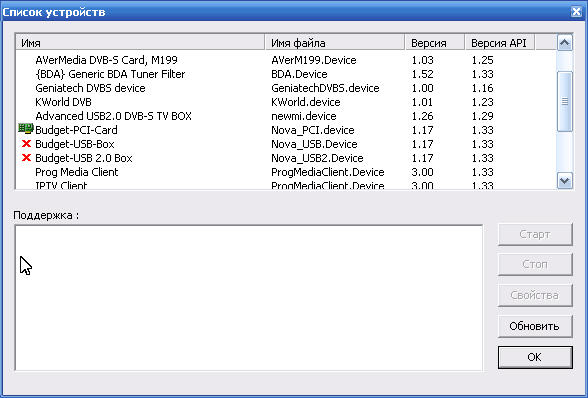Click version 1.26 of newmi row

423,116
